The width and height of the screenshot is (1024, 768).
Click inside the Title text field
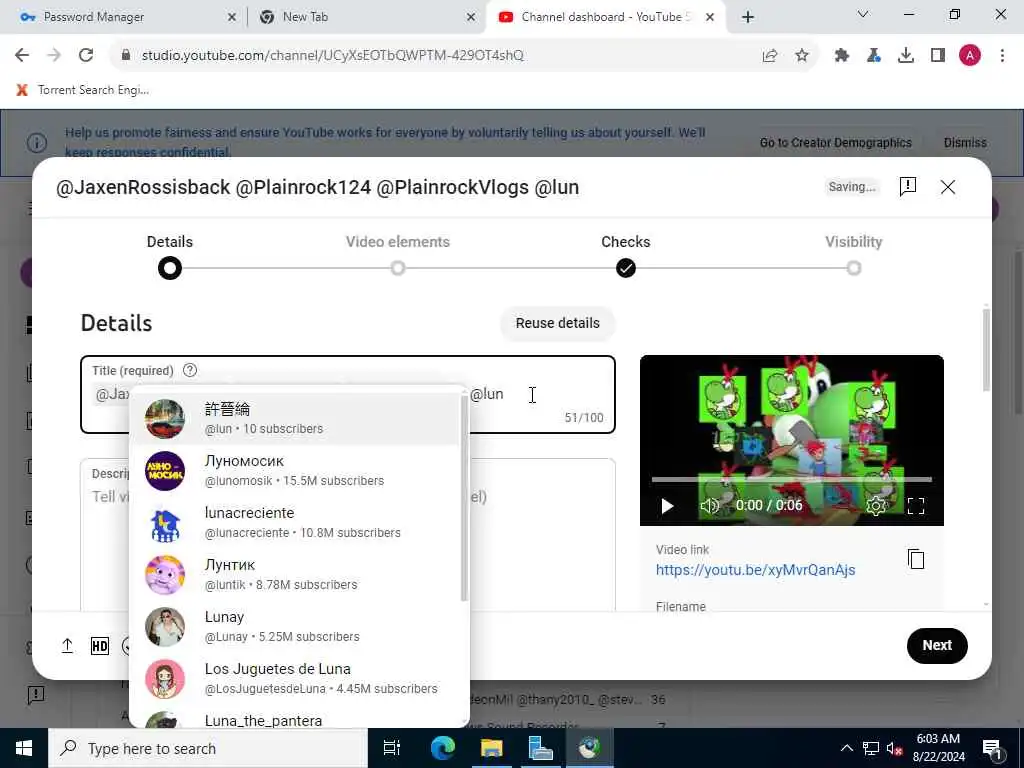[x=347, y=394]
